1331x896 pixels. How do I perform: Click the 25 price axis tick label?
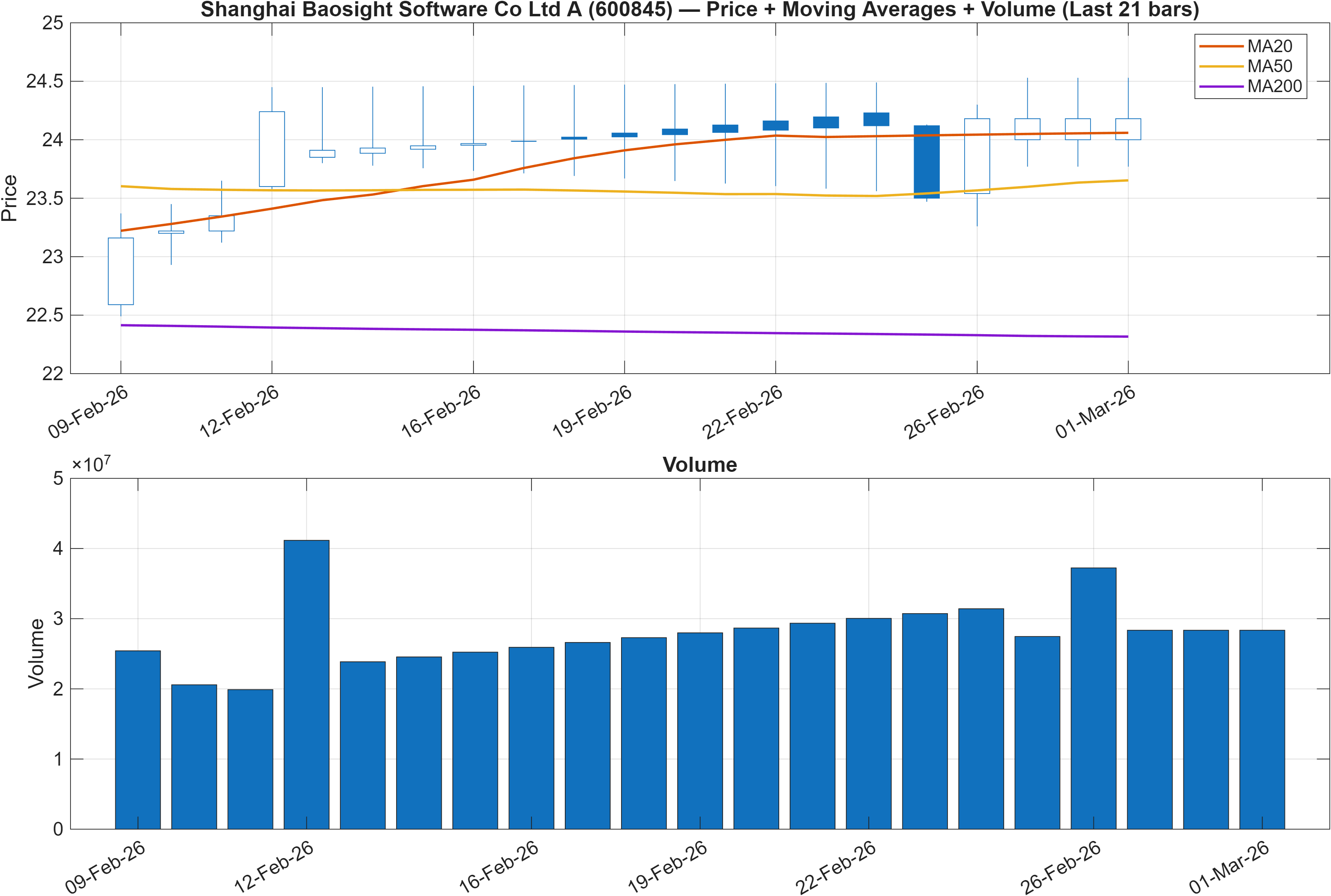(x=53, y=23)
